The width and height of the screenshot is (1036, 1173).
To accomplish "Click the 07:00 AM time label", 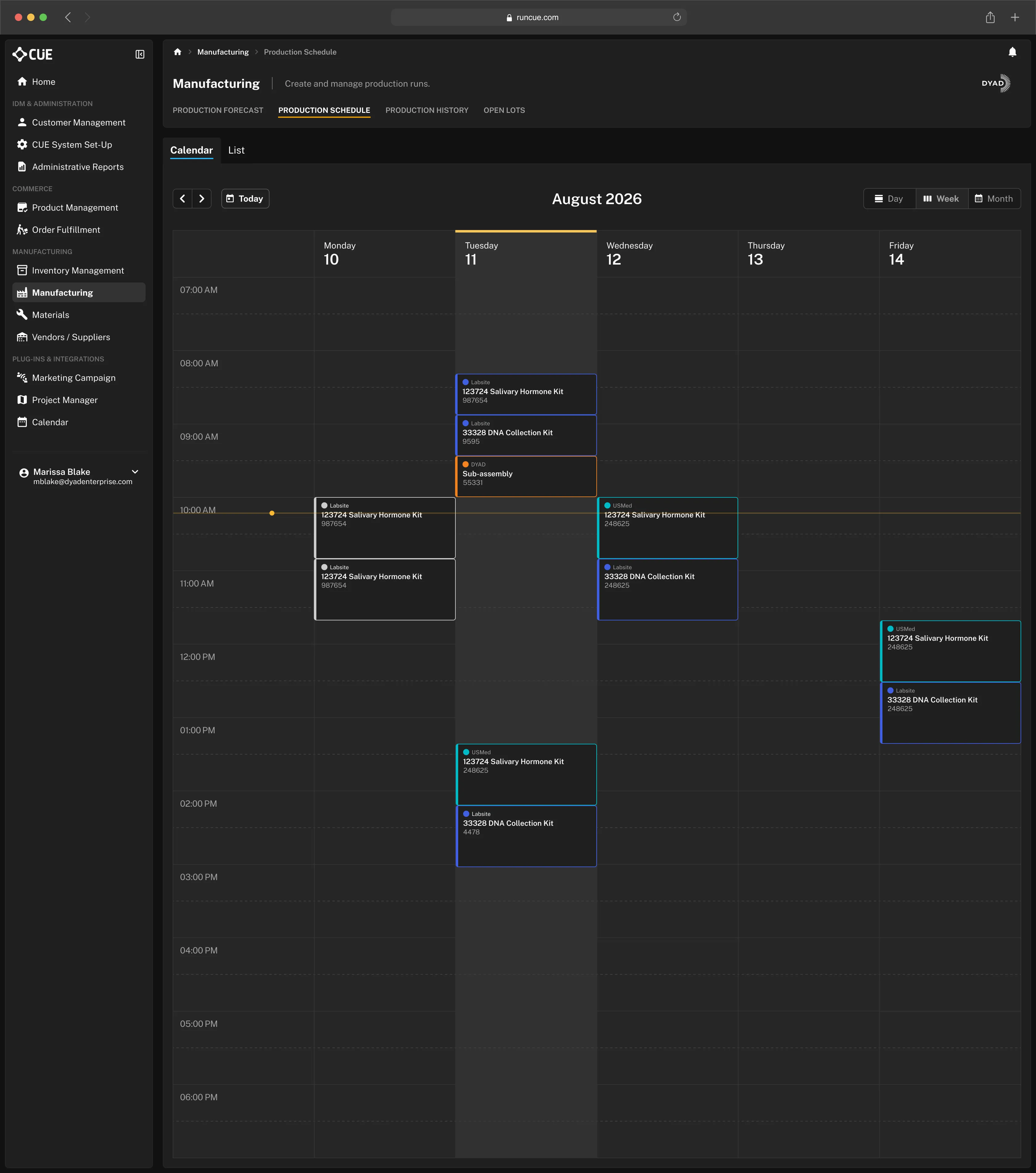I will point(199,290).
